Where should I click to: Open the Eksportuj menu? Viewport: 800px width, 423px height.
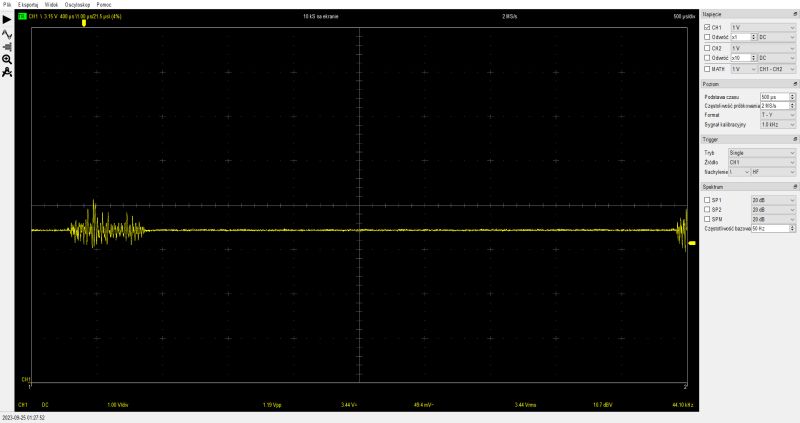pyautogui.click(x=28, y=5)
